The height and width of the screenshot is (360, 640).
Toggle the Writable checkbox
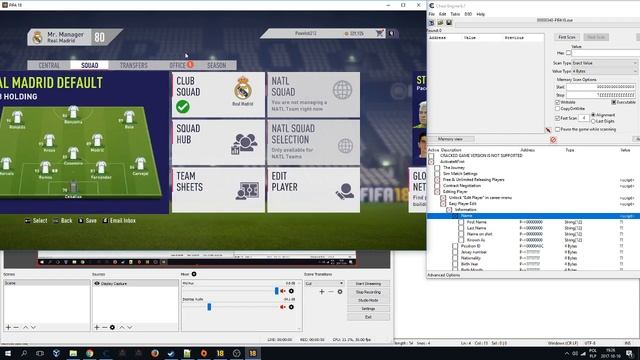558,102
